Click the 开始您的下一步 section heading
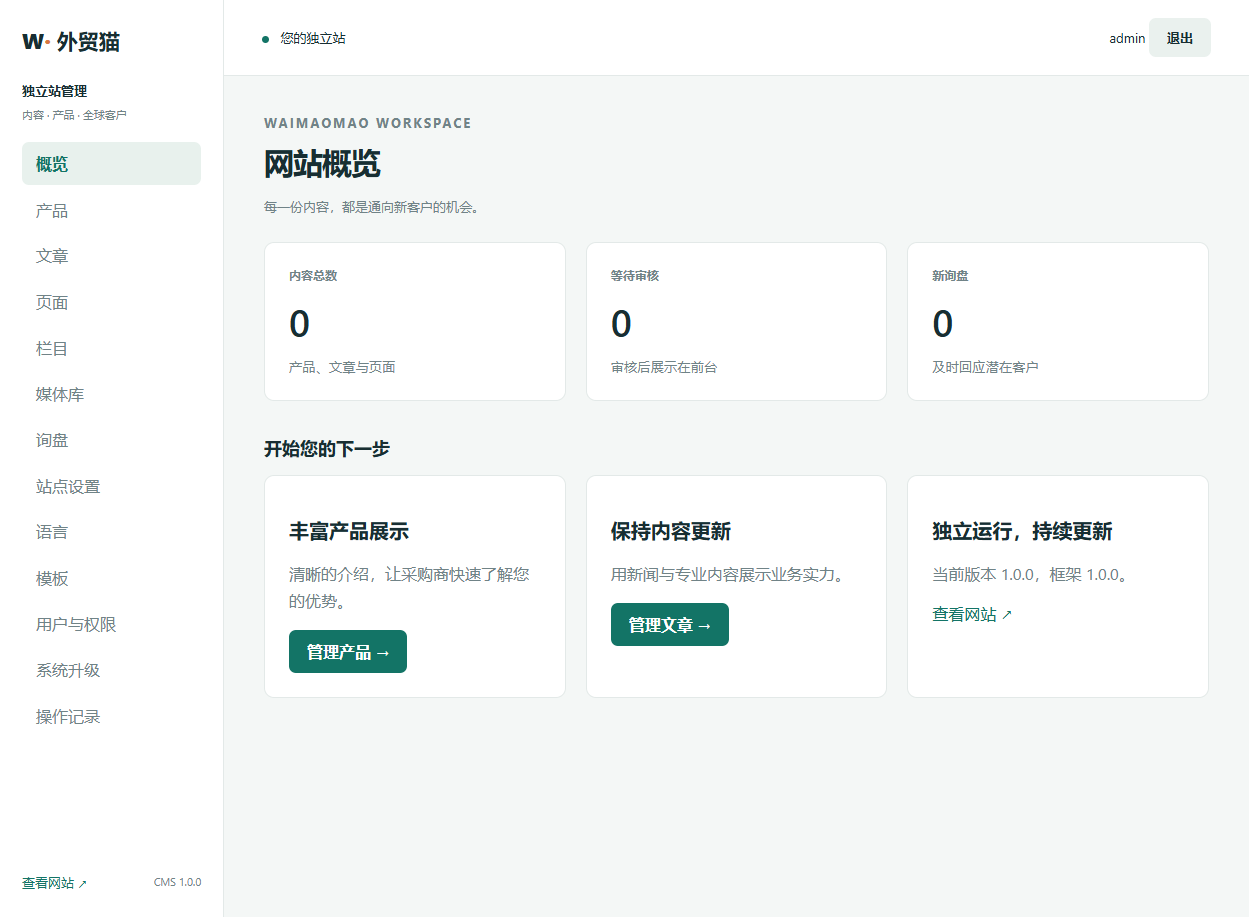 pos(327,449)
